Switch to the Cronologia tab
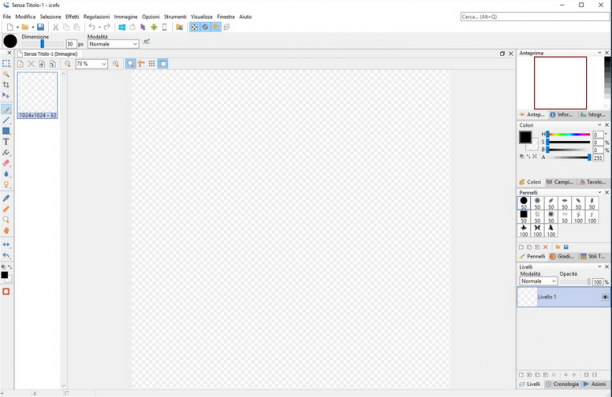The width and height of the screenshot is (612, 397). tap(562, 384)
